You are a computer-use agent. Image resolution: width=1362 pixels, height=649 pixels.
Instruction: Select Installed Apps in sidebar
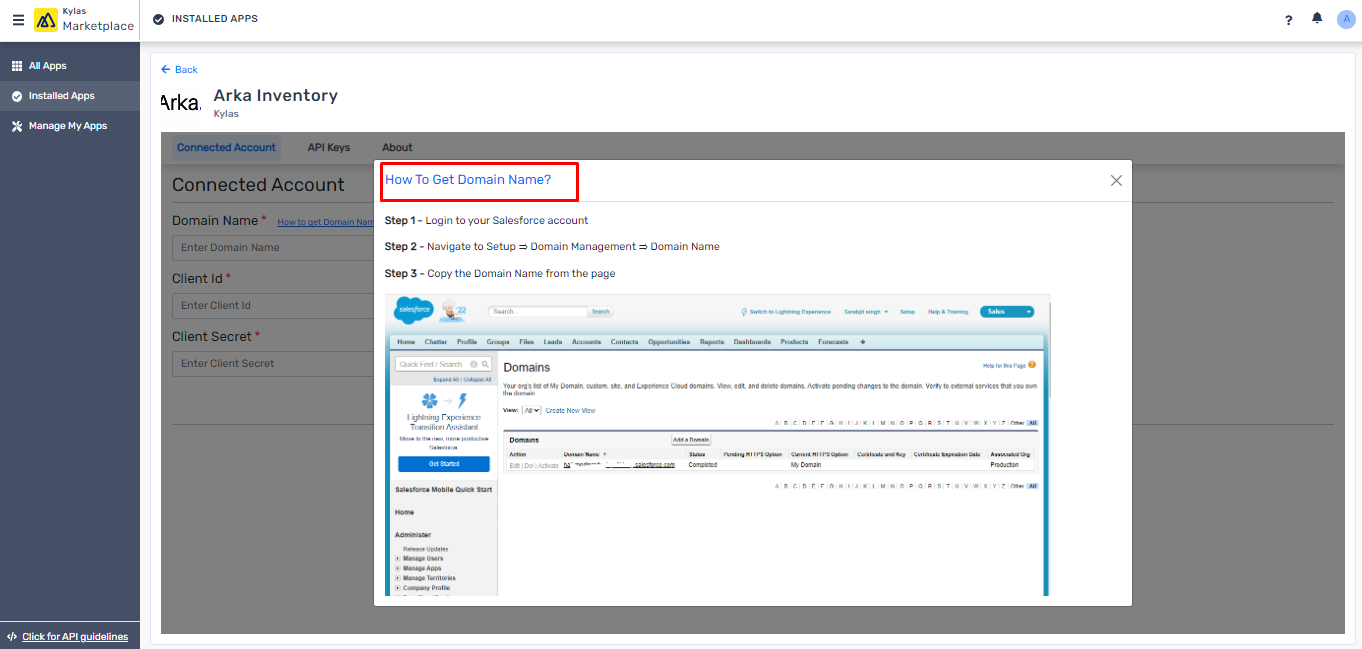coord(70,96)
